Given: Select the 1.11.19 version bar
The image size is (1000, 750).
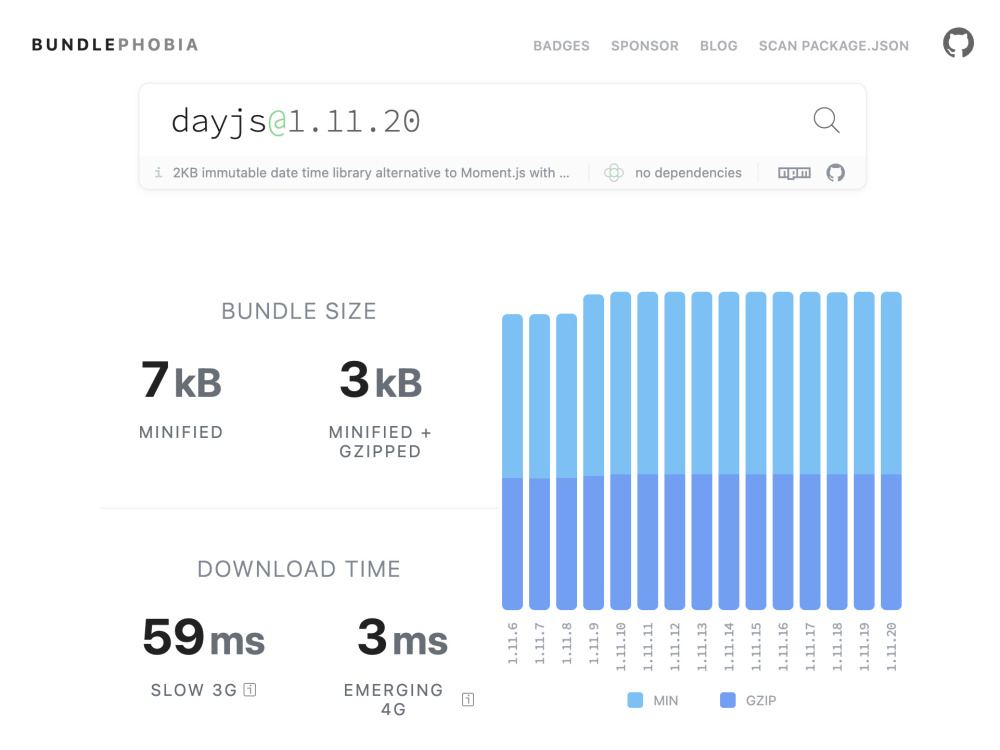Looking at the screenshot, I should [x=864, y=450].
